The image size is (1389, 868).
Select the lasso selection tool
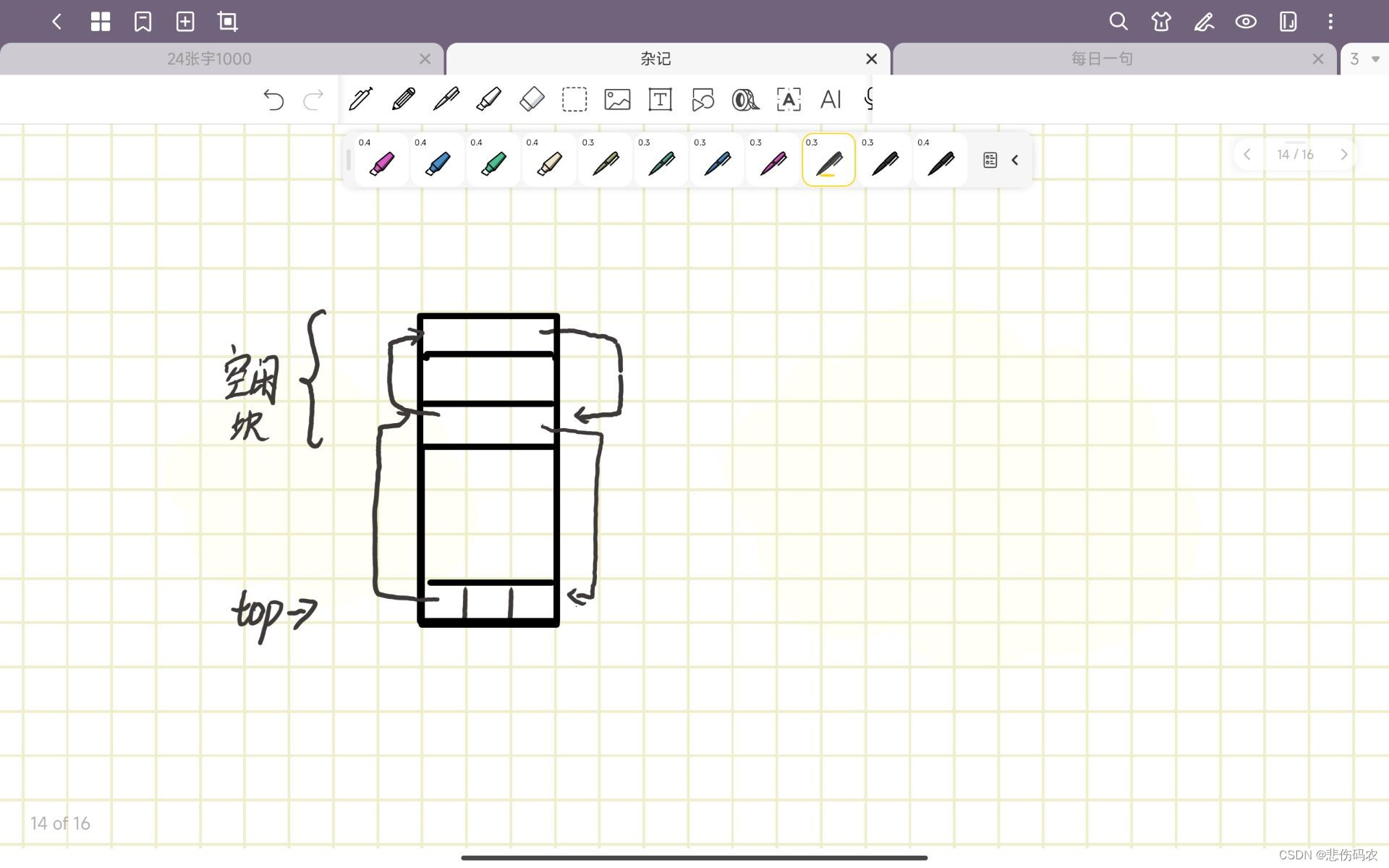click(x=574, y=99)
